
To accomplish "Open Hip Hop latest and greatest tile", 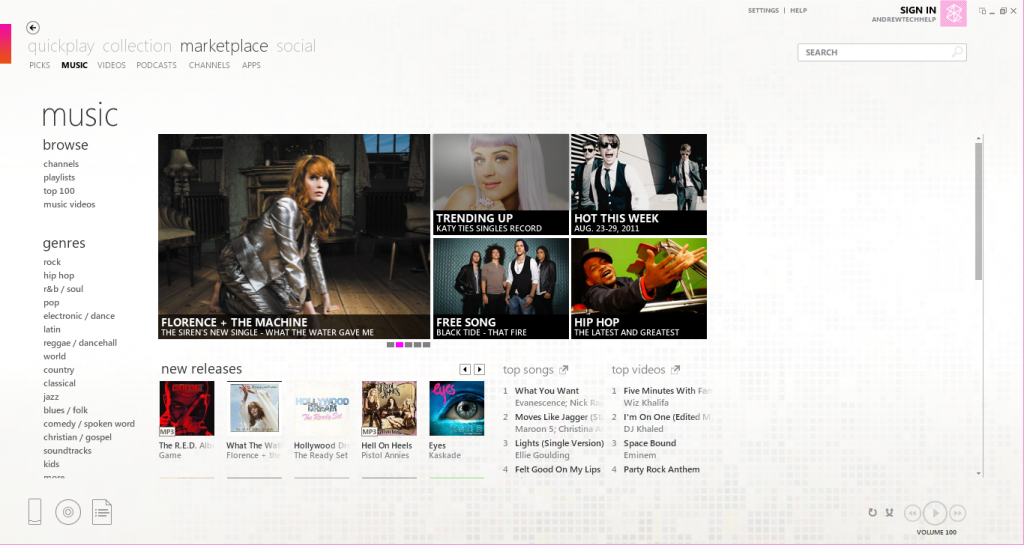I will (x=639, y=288).
